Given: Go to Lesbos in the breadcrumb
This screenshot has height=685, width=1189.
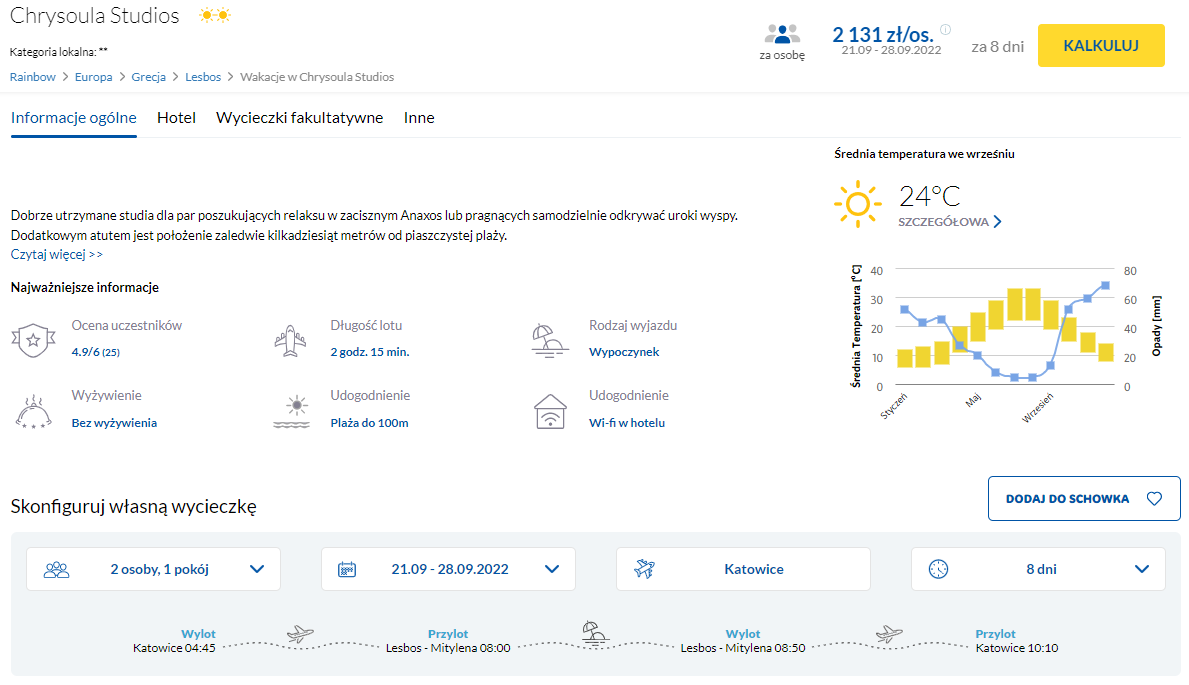Looking at the screenshot, I should [203, 77].
